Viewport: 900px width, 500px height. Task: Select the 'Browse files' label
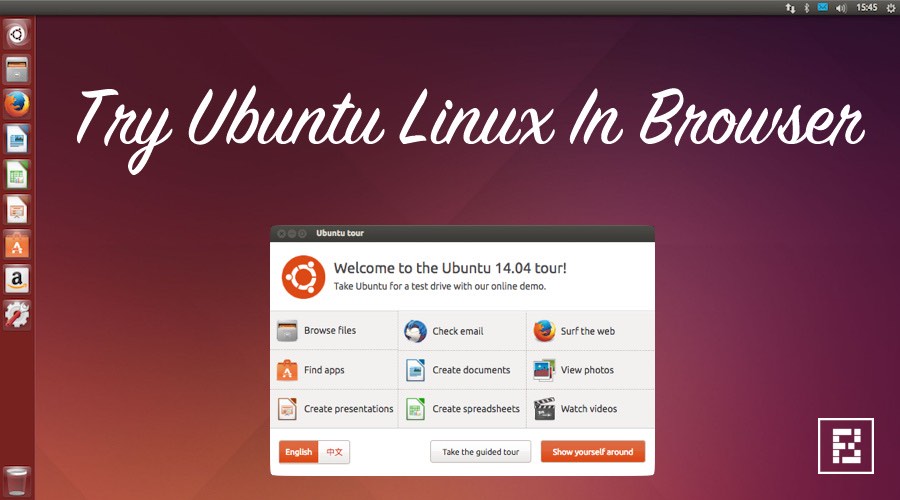click(x=330, y=331)
